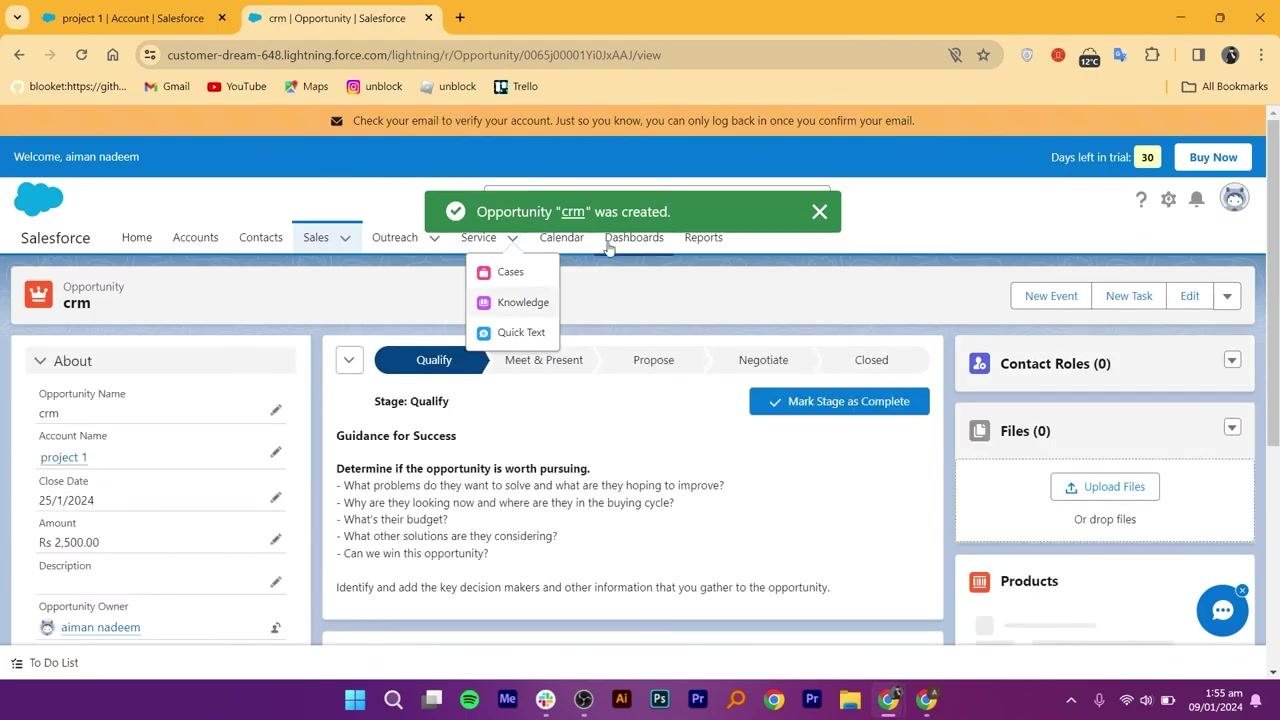
Task: Edit Description pencil icon
Action: pos(276,582)
